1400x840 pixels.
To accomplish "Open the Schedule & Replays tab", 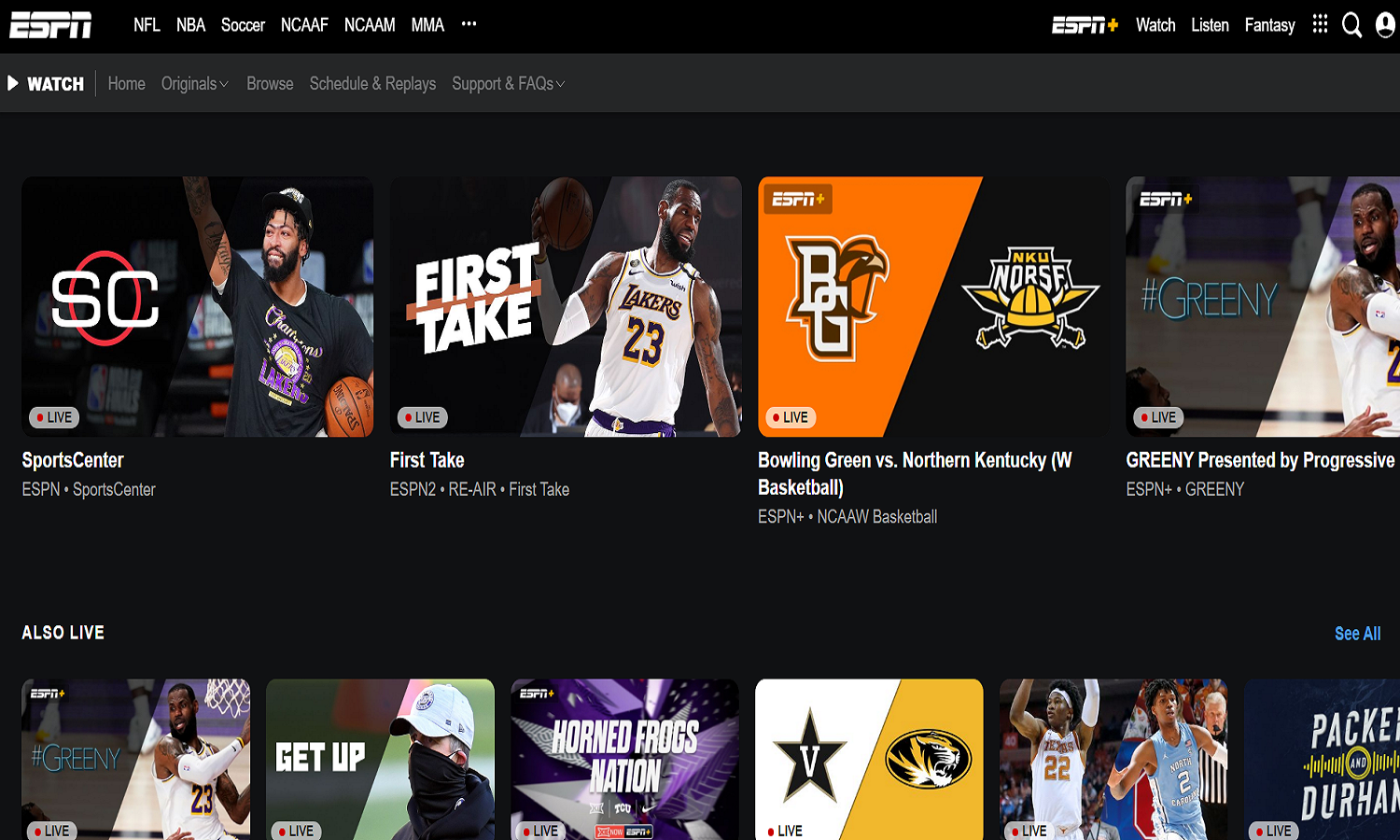I will [x=372, y=83].
